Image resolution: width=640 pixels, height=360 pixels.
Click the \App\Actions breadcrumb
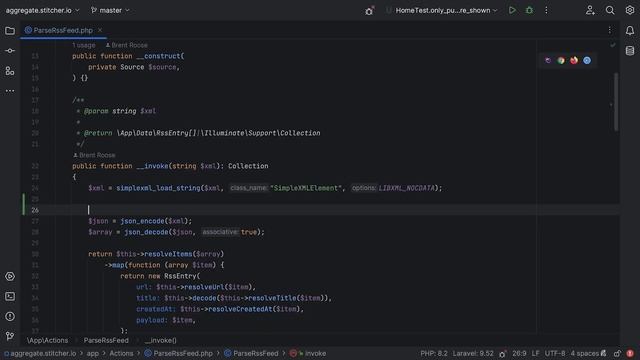click(x=47, y=340)
